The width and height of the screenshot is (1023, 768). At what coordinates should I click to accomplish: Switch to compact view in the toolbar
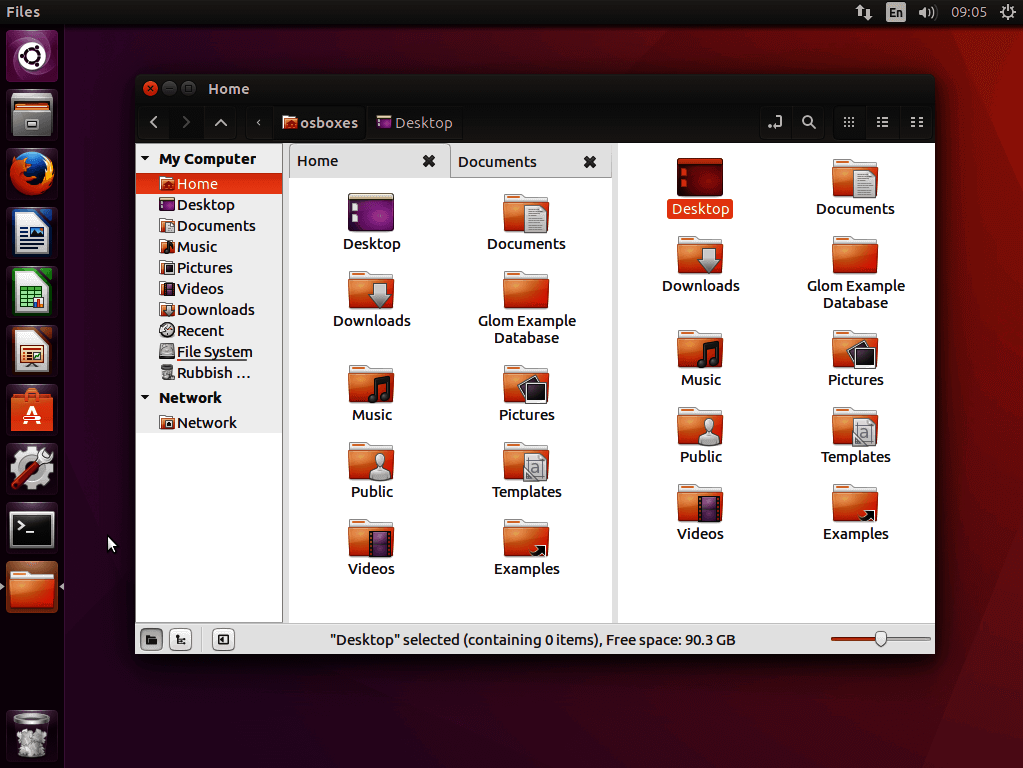tap(917, 122)
